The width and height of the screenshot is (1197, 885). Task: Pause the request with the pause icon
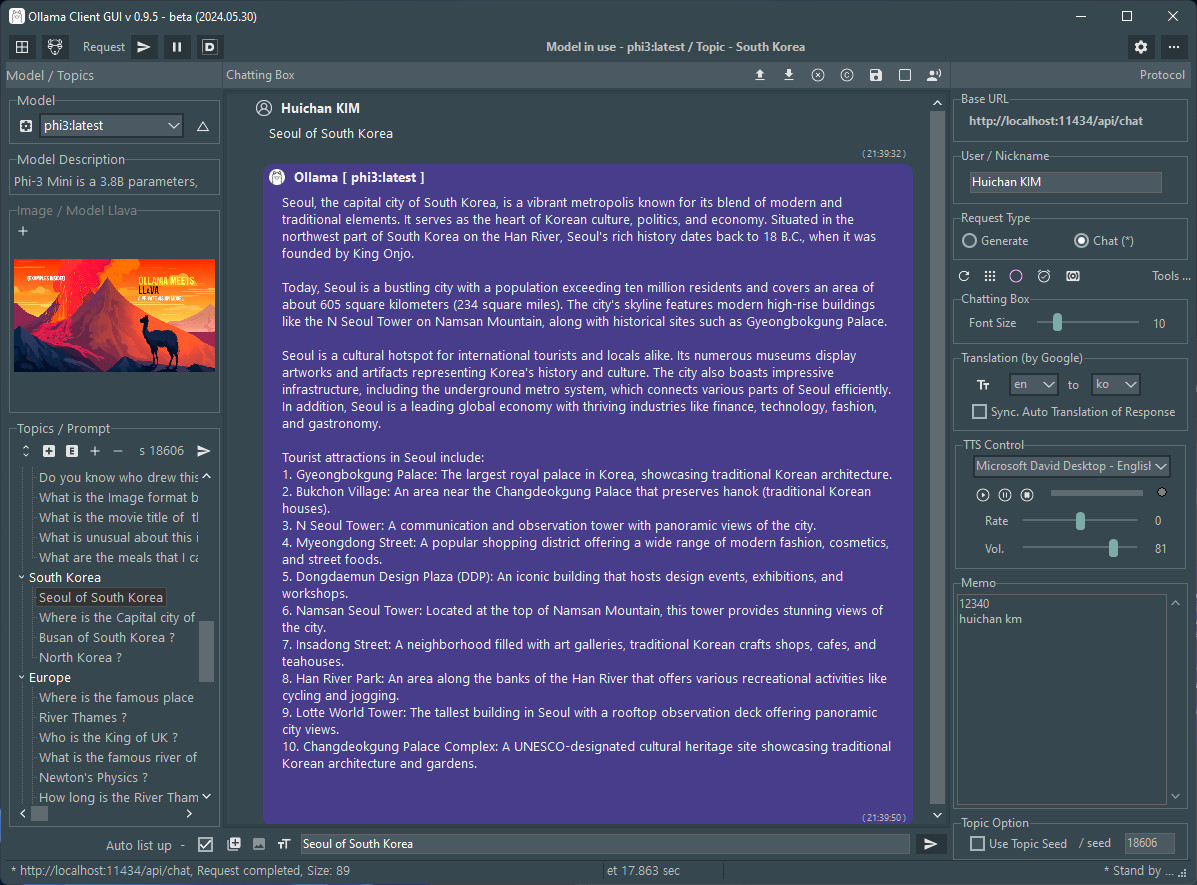tap(176, 47)
